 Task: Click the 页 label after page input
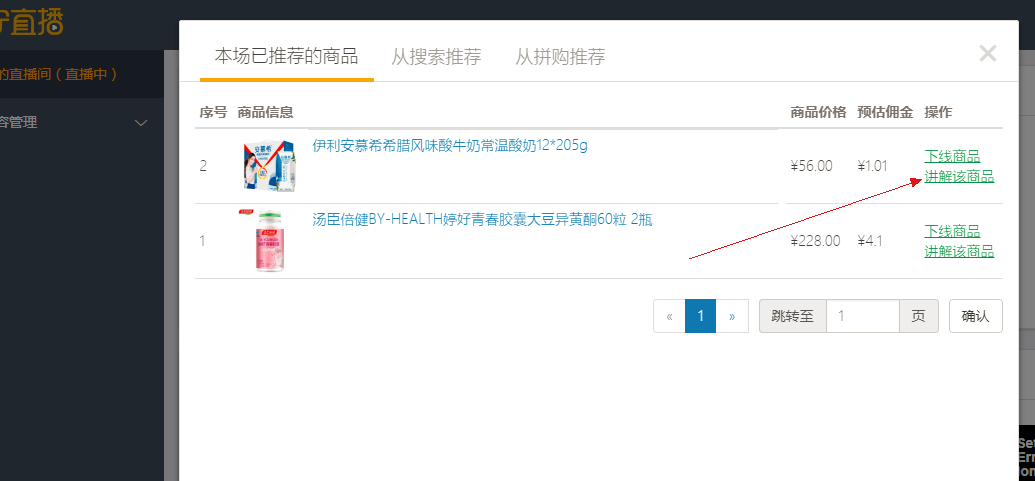click(x=919, y=316)
